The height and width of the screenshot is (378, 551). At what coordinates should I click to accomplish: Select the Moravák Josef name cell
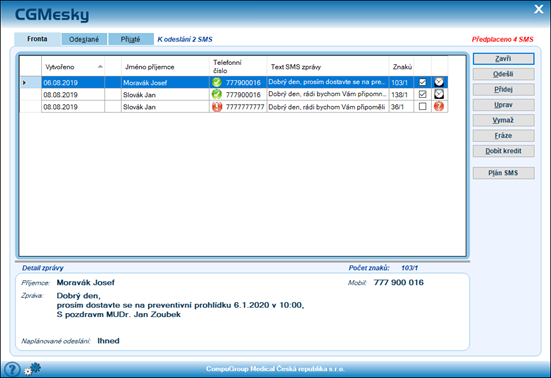165,83
